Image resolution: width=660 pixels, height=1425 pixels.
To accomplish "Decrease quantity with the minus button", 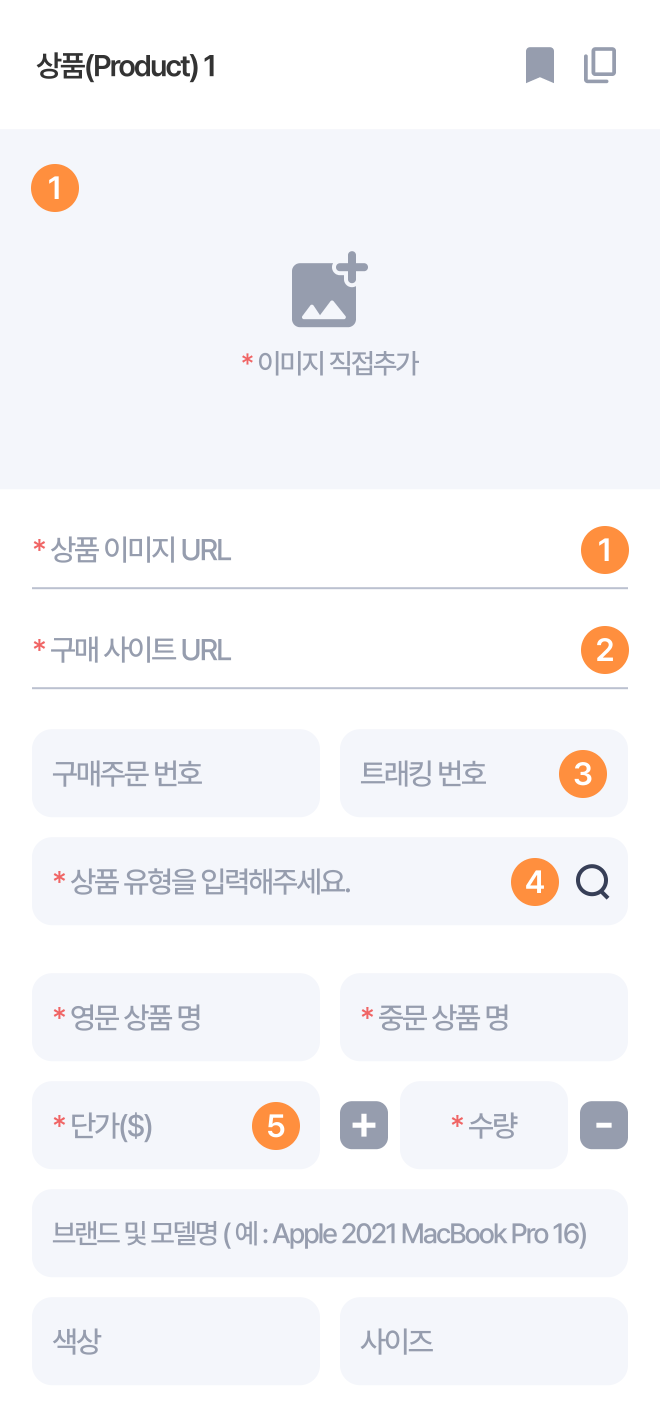I will click(x=604, y=1125).
